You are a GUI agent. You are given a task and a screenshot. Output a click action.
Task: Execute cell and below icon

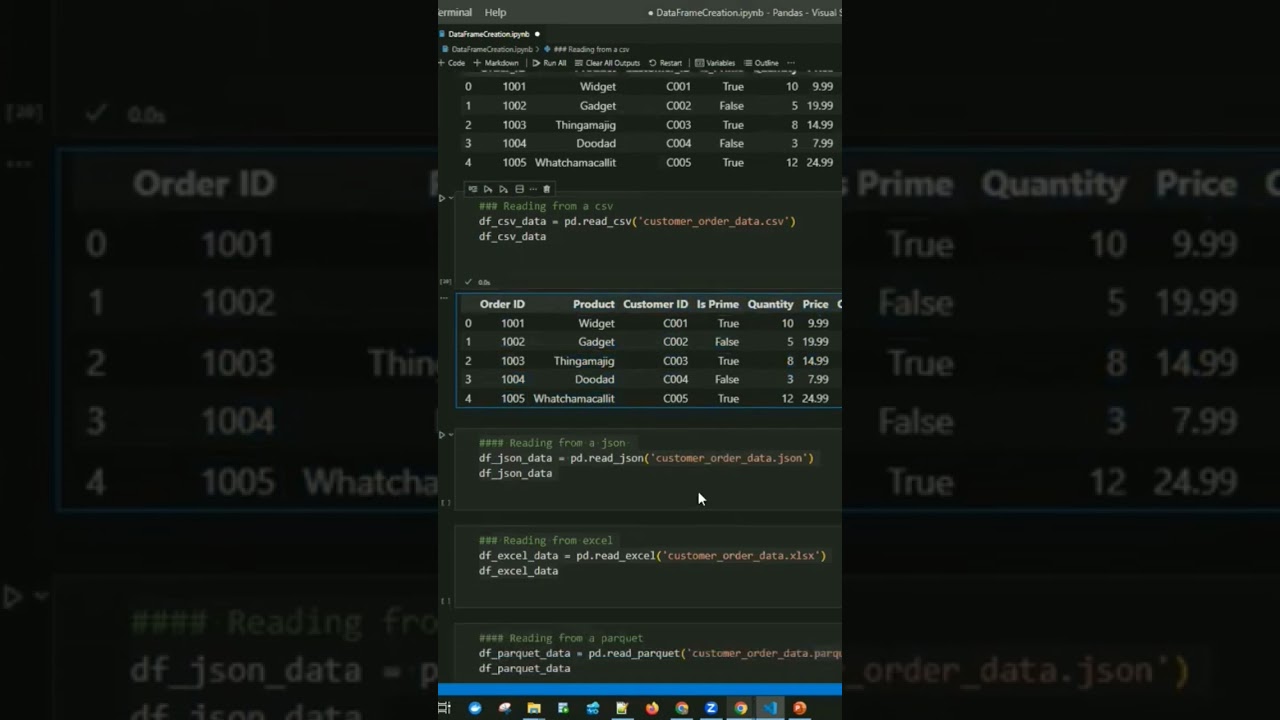(503, 189)
